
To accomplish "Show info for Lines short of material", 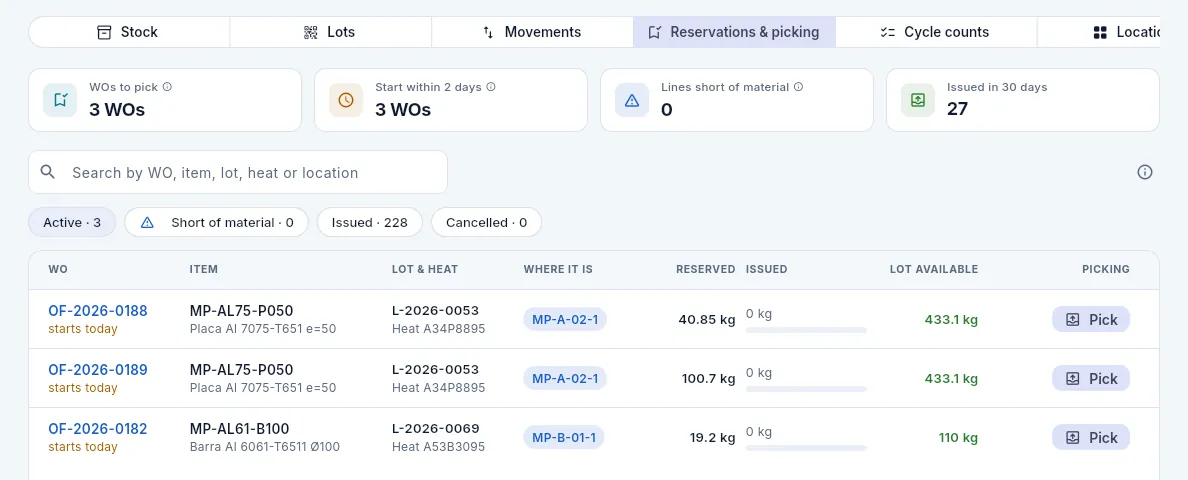I will [799, 87].
